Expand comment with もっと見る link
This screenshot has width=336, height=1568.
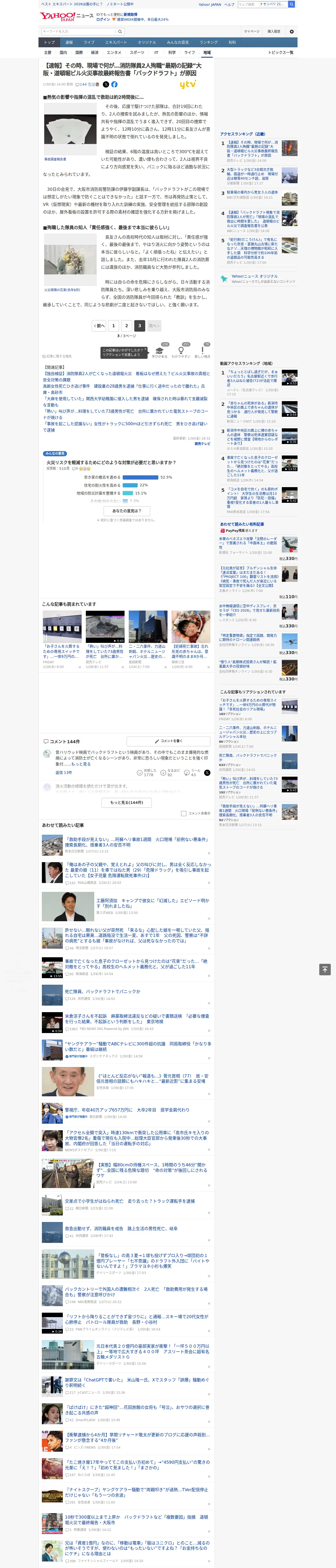tap(81, 764)
